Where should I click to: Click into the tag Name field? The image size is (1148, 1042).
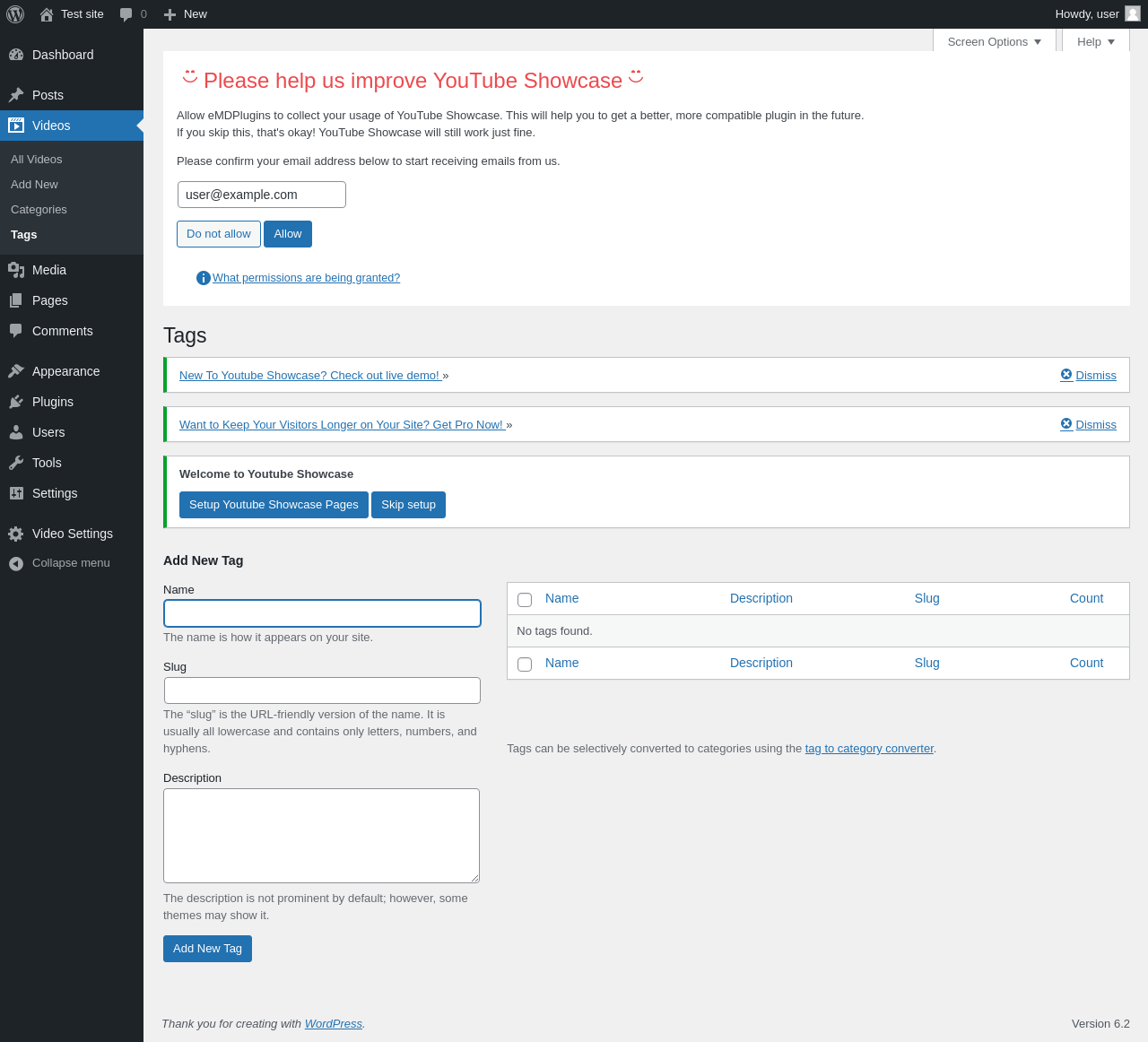pyautogui.click(x=322, y=613)
